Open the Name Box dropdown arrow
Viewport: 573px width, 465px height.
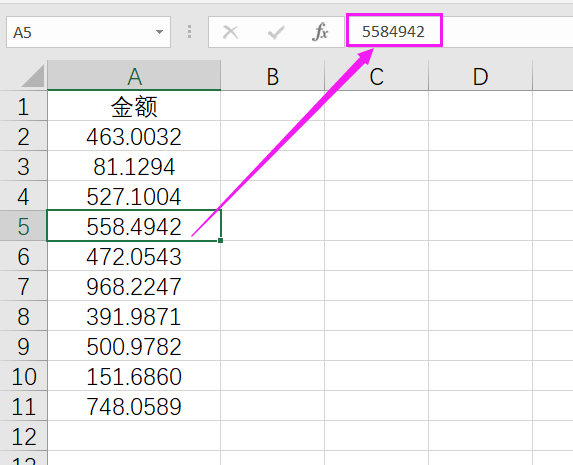click(x=159, y=32)
